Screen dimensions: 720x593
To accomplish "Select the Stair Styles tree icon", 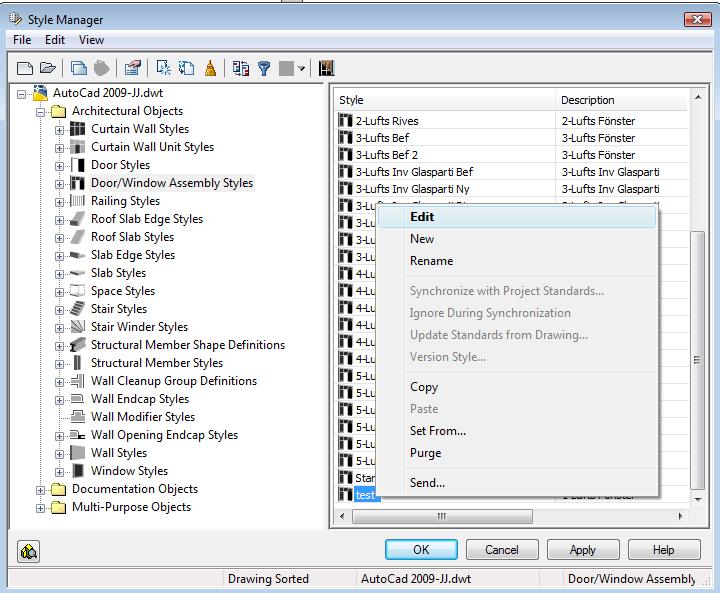I will point(77,309).
